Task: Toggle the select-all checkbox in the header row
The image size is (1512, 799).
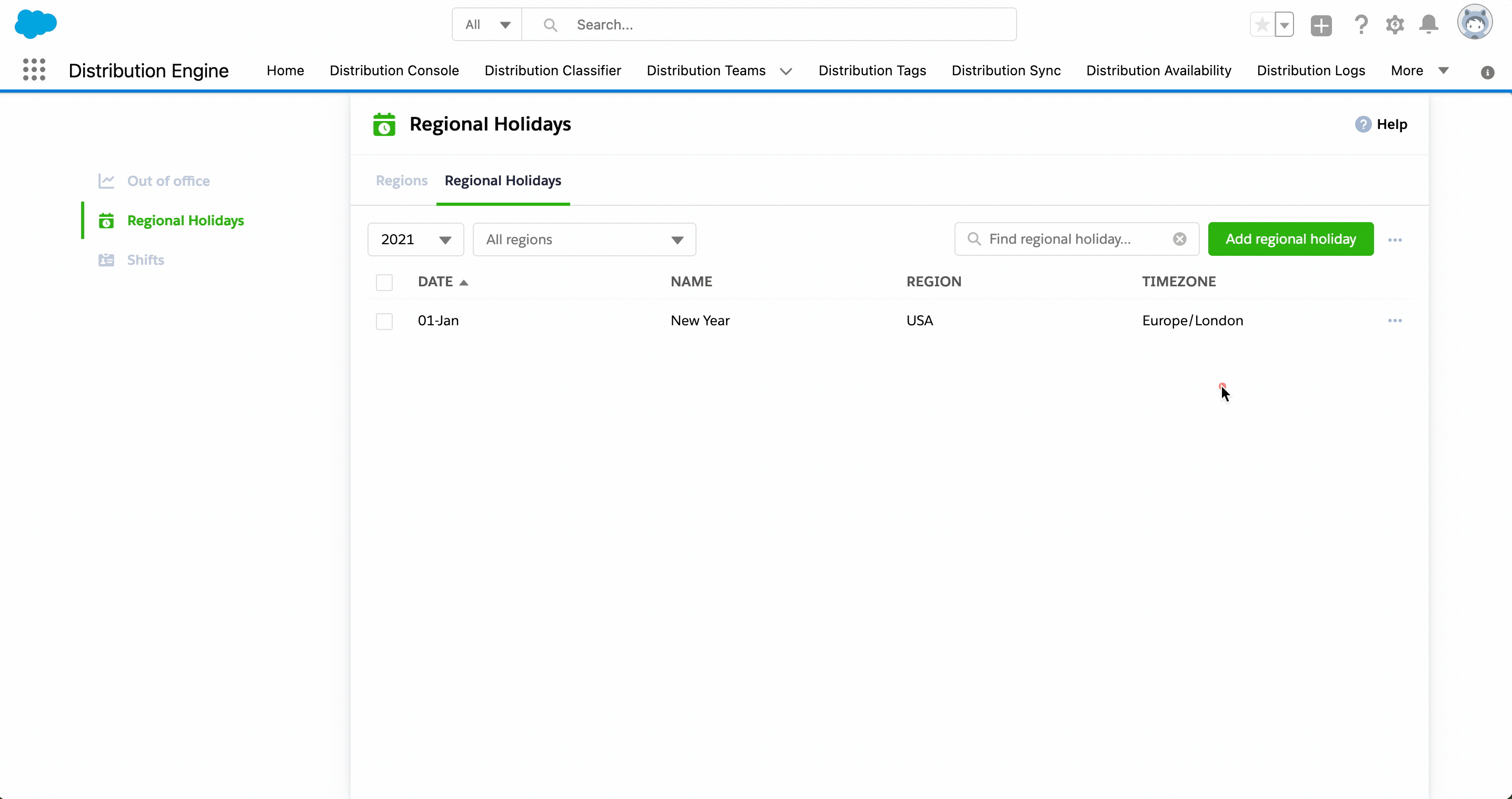Action: click(384, 282)
